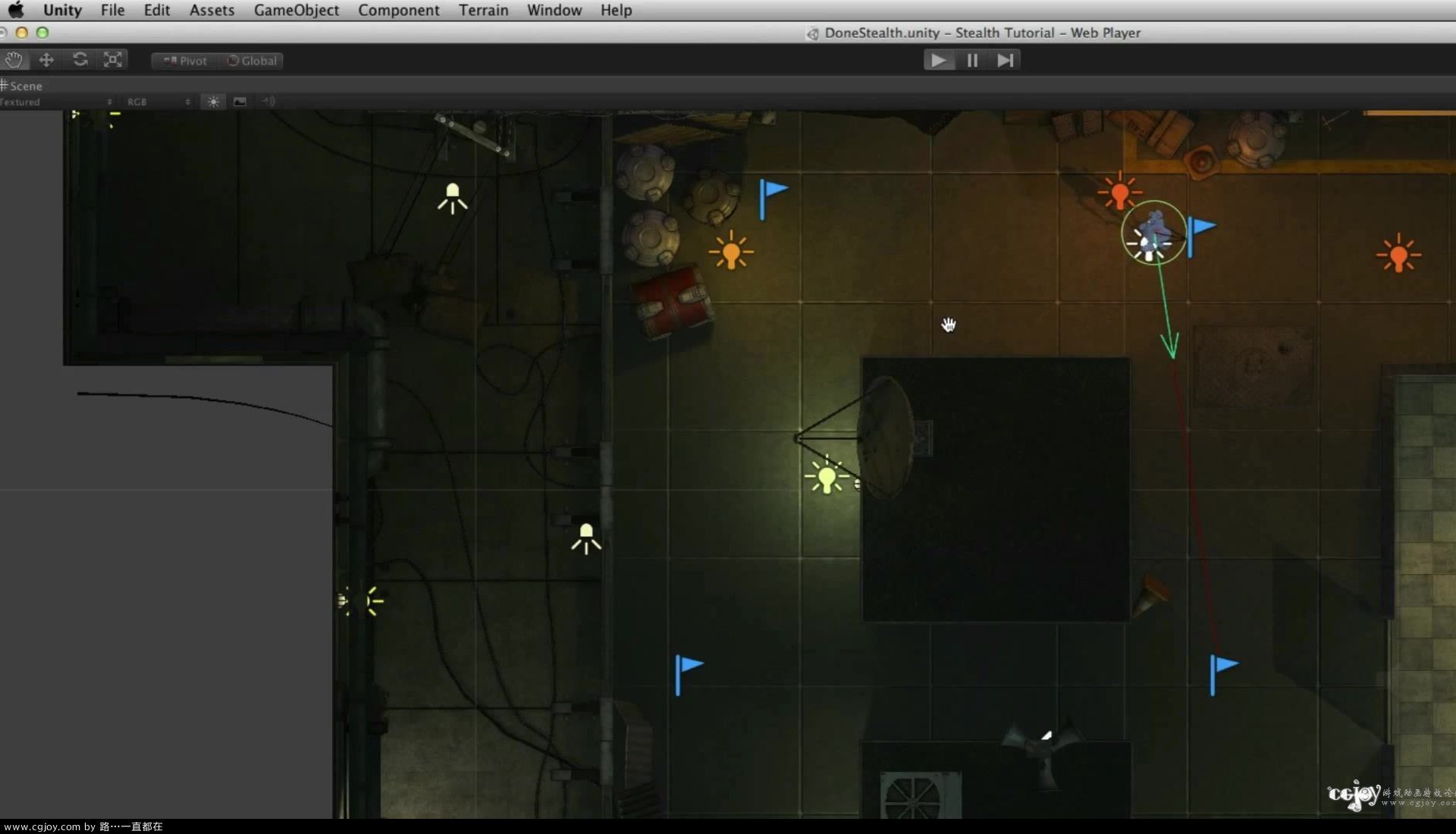This screenshot has width=1456, height=834.
Task: Select the Hand tool
Action: click(14, 60)
